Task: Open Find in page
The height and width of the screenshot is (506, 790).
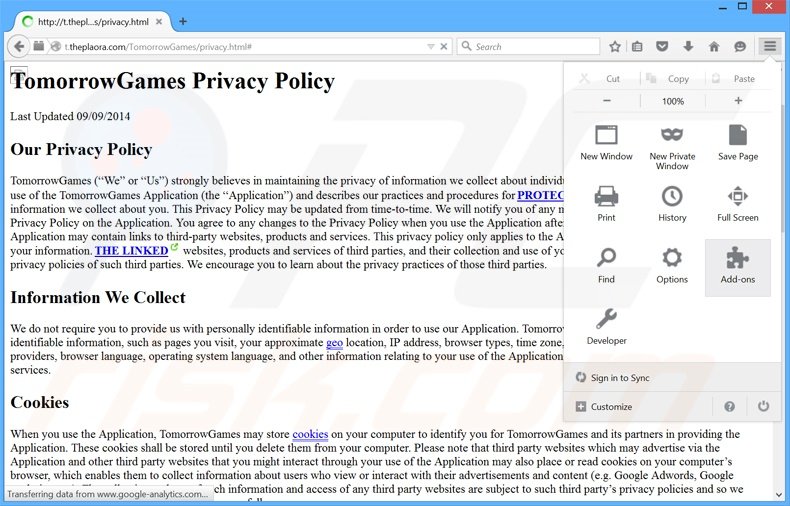Action: [606, 266]
